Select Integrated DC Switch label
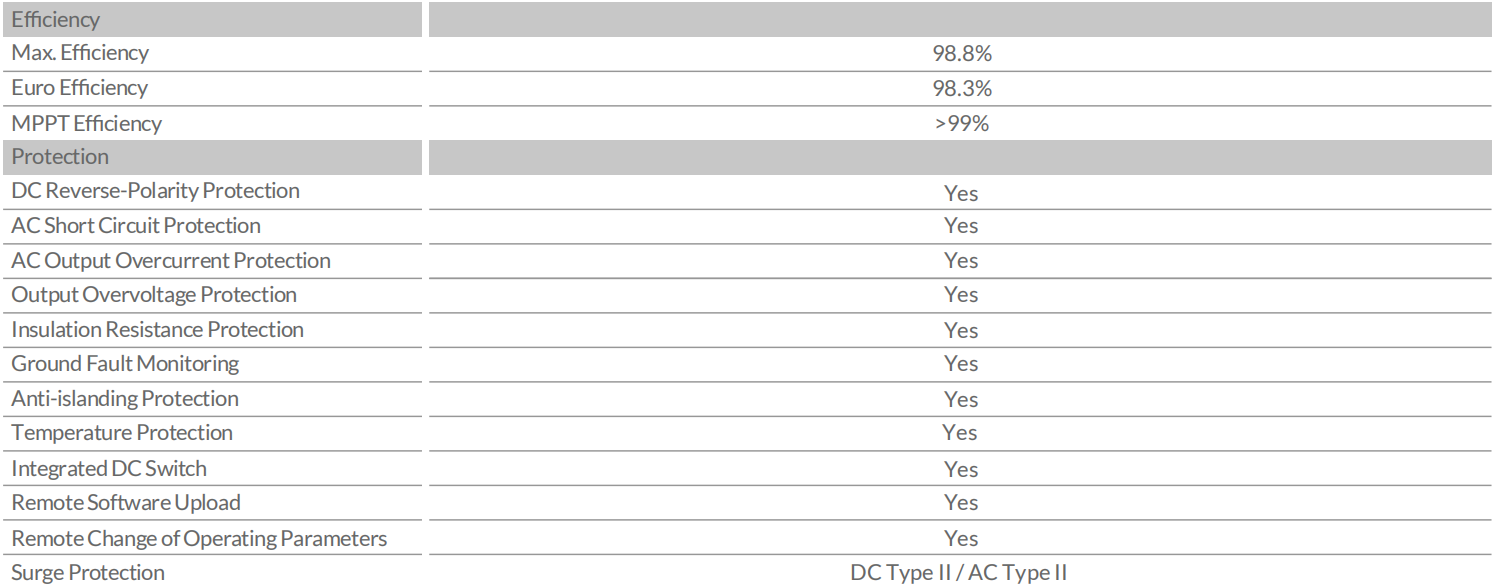Image resolution: width=1495 pixels, height=586 pixels. coord(109,468)
